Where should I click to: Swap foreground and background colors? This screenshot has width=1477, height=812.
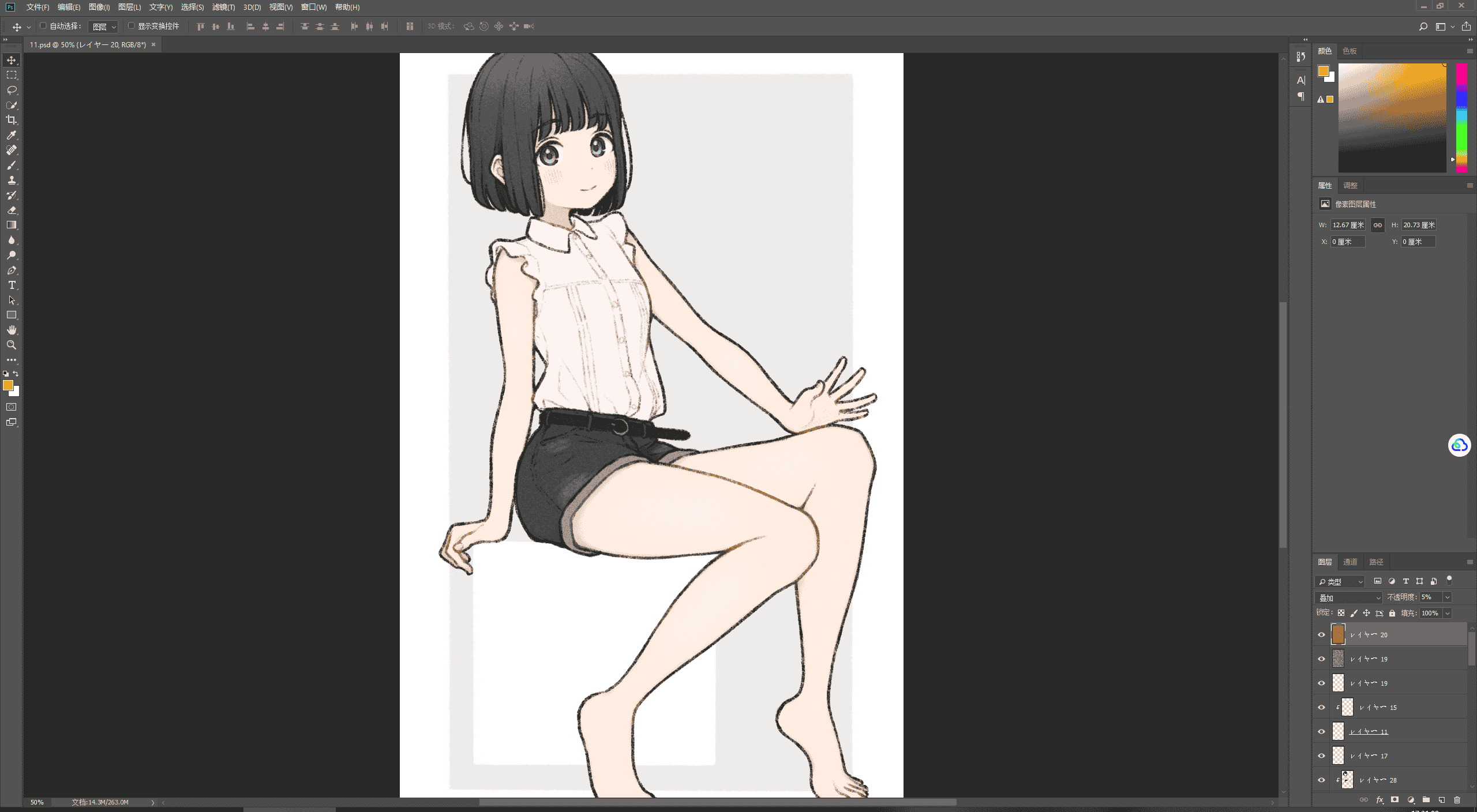16,374
